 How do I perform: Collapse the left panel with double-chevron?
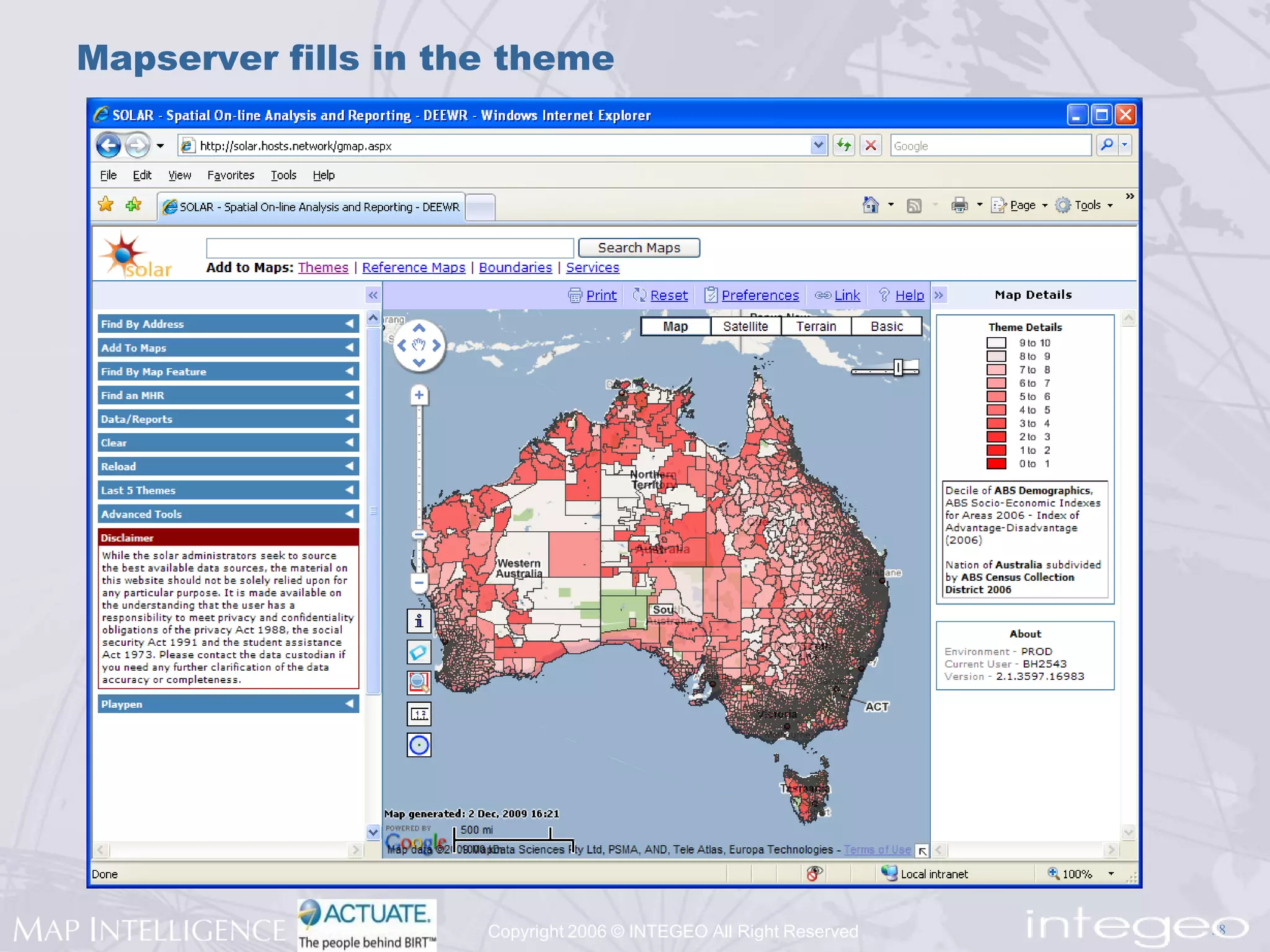tap(373, 295)
